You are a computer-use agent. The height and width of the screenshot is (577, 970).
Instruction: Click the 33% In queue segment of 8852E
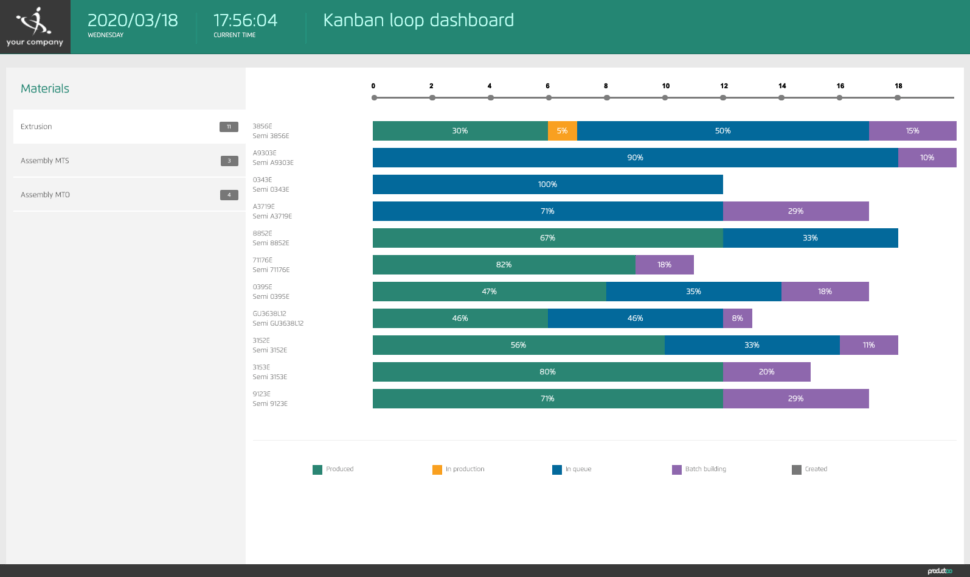click(x=810, y=238)
